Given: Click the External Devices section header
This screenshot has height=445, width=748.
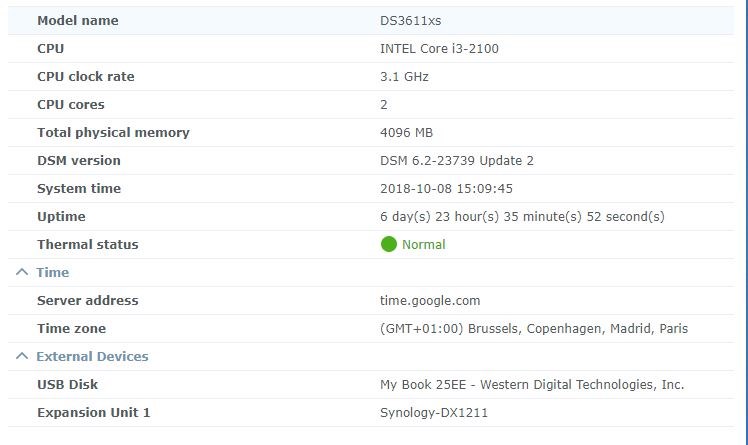Looking at the screenshot, I should 92,356.
